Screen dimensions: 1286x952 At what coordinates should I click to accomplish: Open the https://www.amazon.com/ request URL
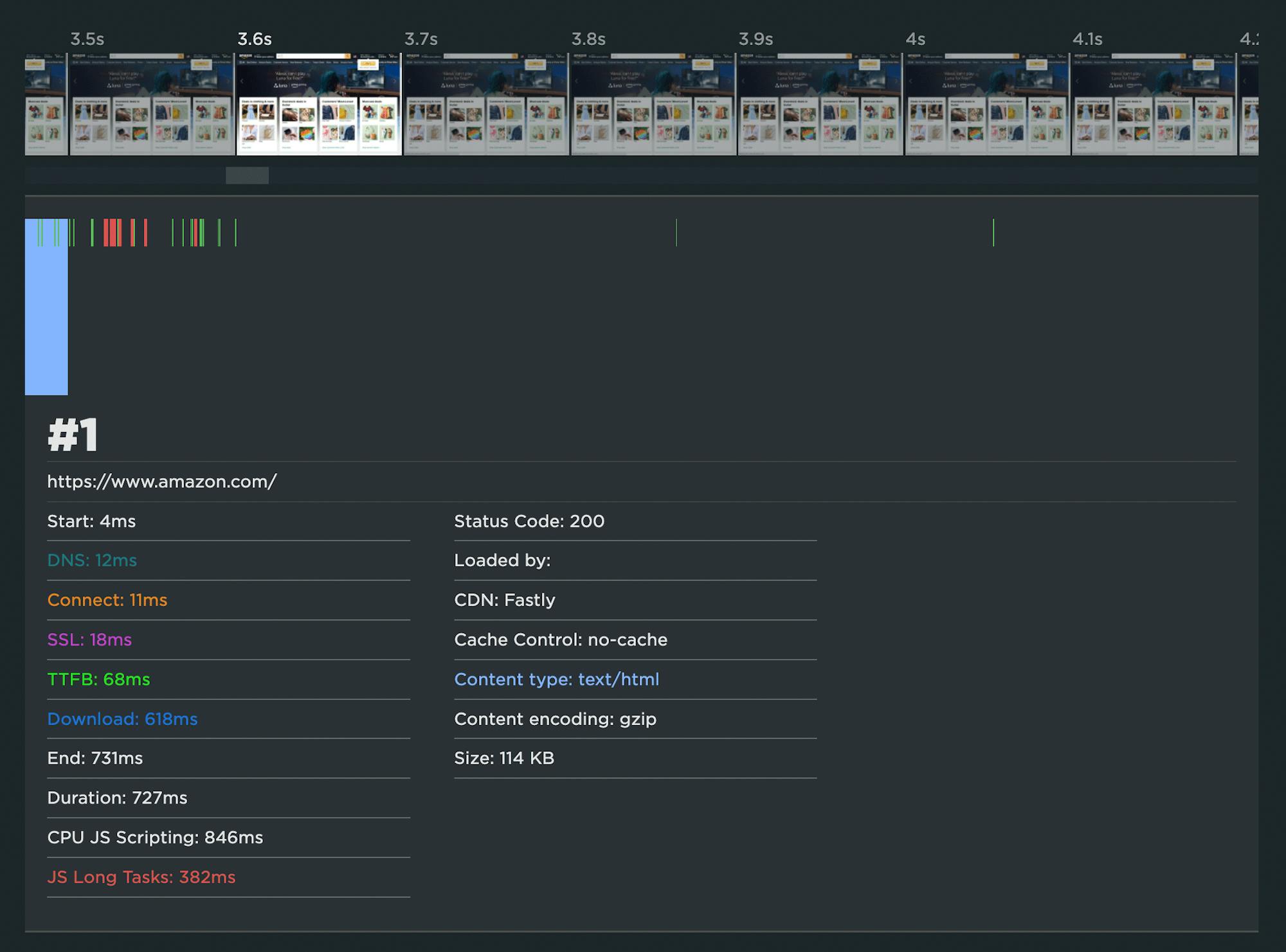coord(162,481)
